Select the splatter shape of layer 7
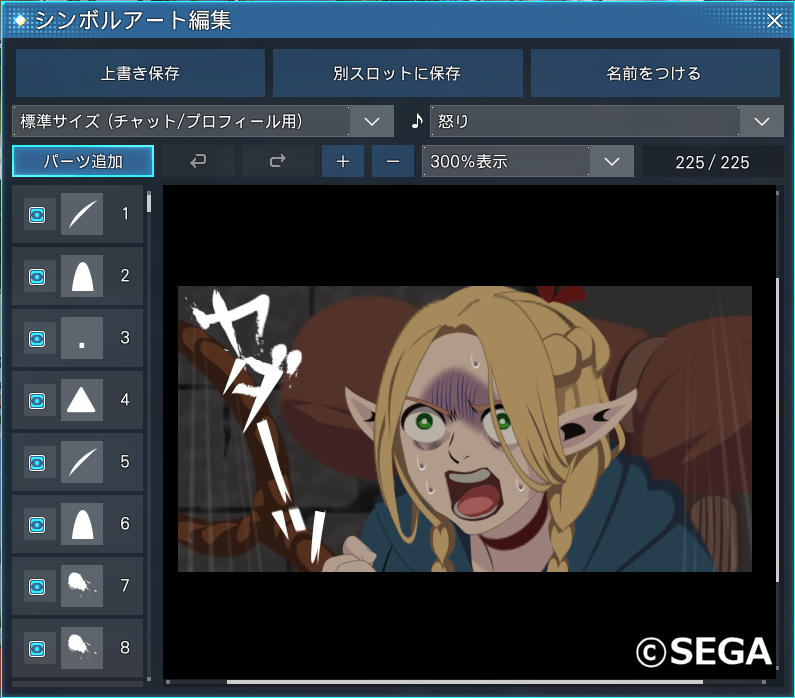Image resolution: width=795 pixels, height=698 pixels. click(82, 586)
